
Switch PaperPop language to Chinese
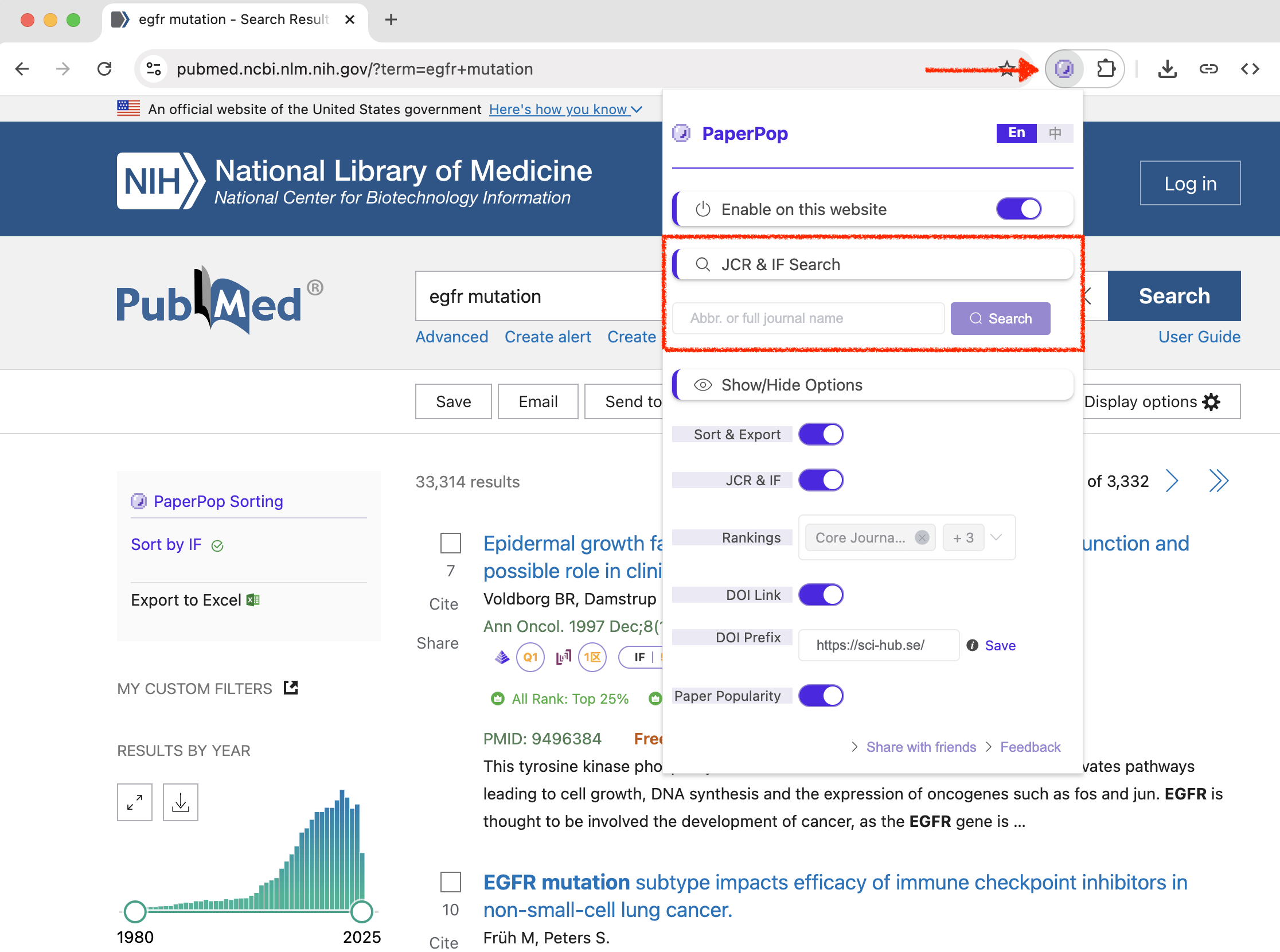pyautogui.click(x=1054, y=132)
